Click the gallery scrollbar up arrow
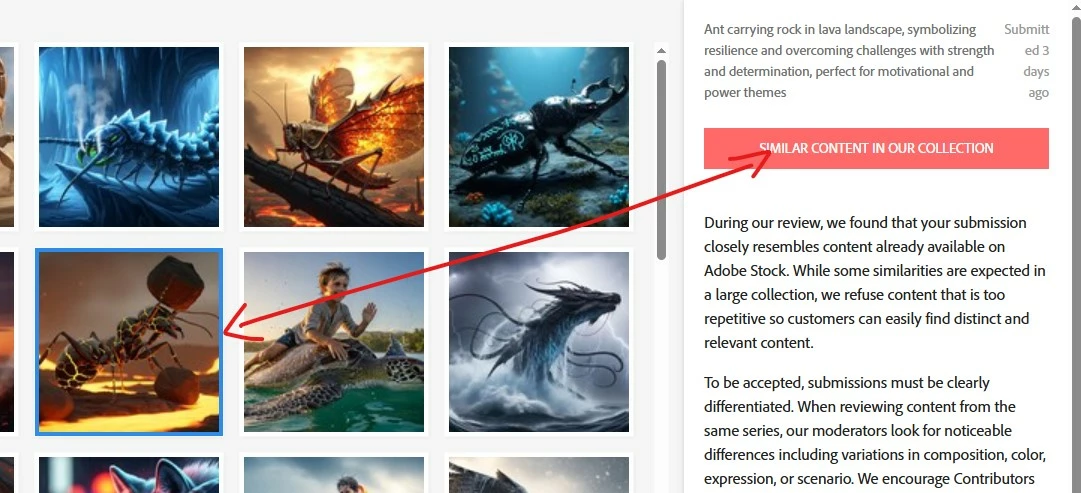The width and height of the screenshot is (1081, 493). [x=661, y=50]
